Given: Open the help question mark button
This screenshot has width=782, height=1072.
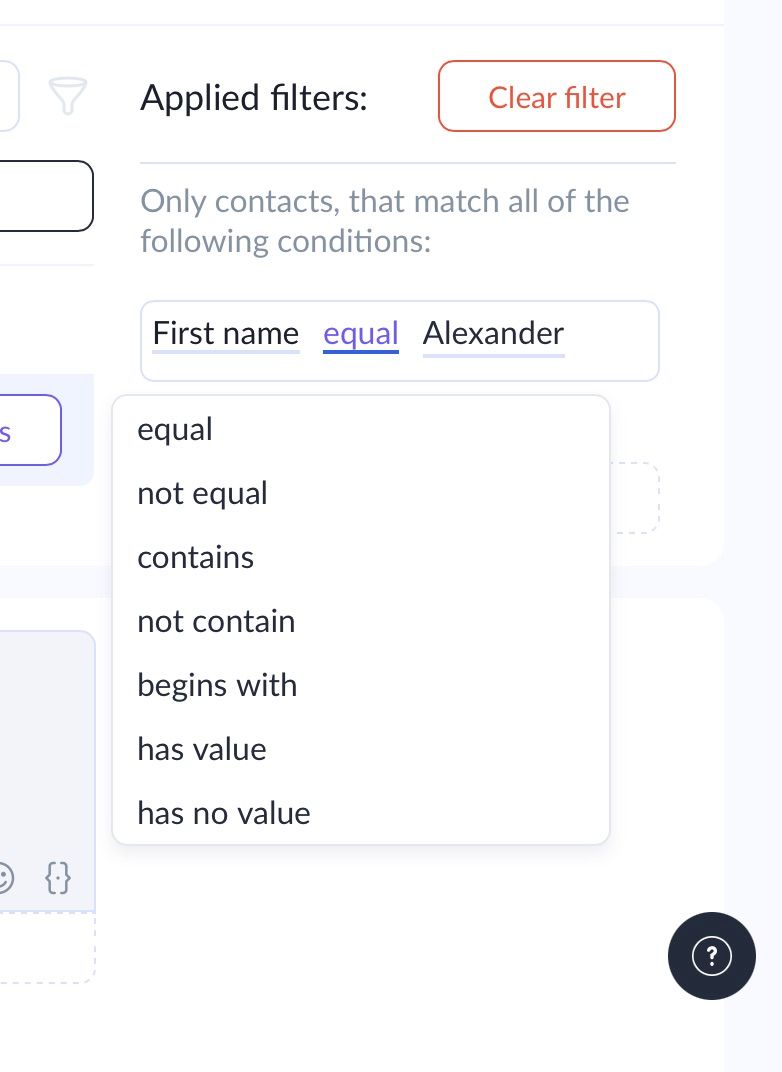Looking at the screenshot, I should pos(711,956).
